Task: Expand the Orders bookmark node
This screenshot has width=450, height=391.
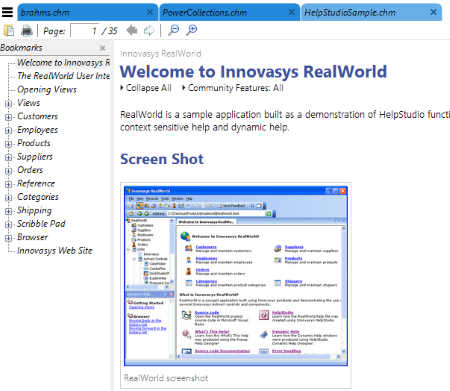Action: point(8,171)
